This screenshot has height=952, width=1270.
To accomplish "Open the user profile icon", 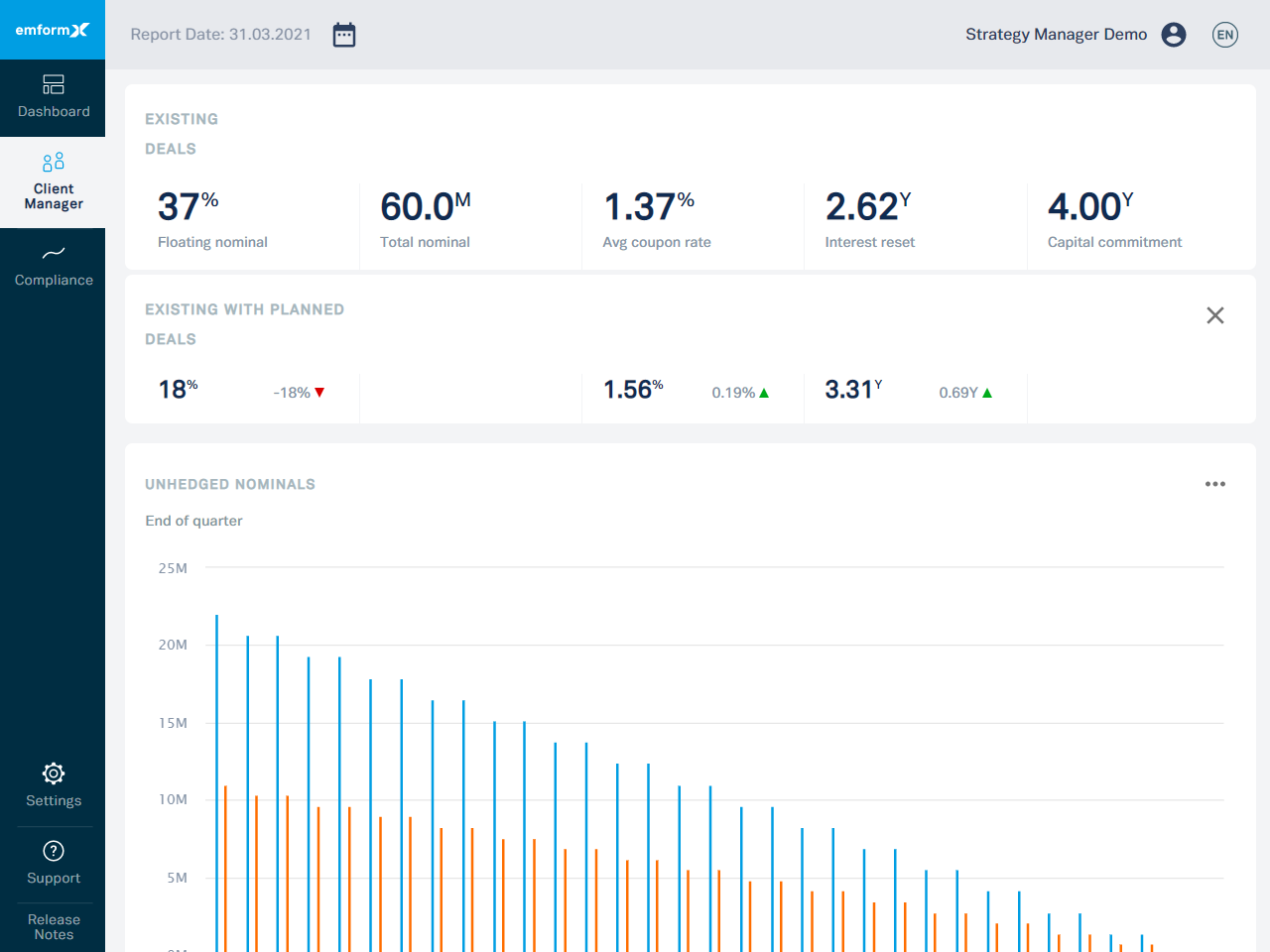I will pos(1174,34).
